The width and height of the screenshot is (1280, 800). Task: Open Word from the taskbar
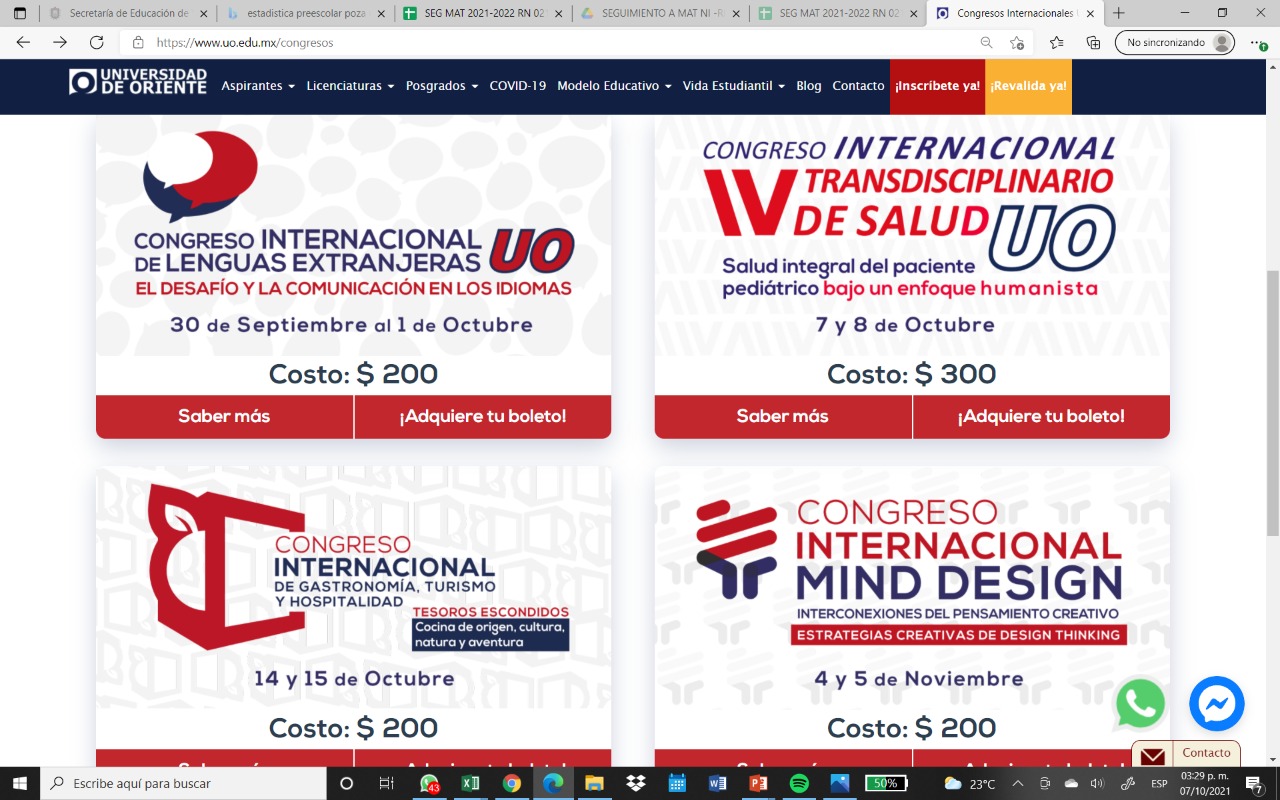(x=717, y=783)
